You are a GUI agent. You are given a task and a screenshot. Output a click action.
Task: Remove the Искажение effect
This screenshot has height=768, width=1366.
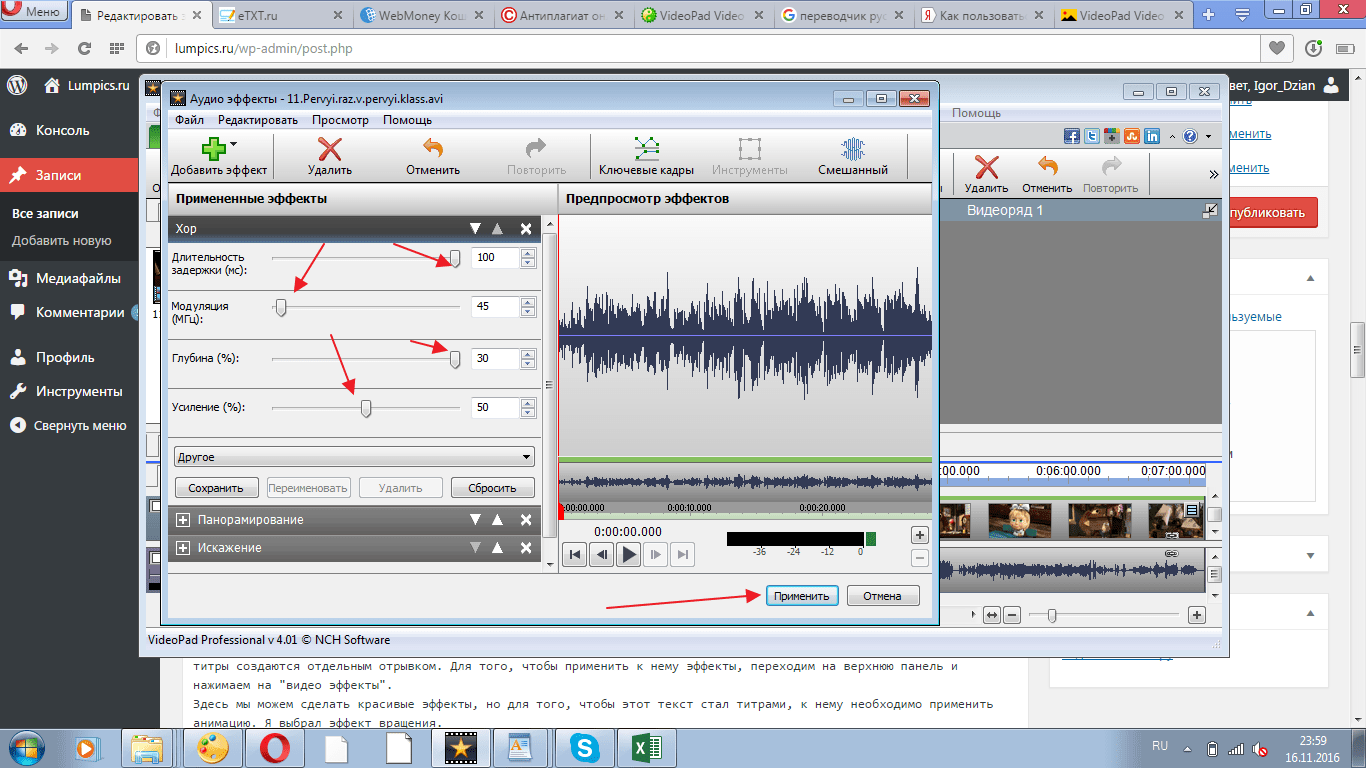pos(526,548)
